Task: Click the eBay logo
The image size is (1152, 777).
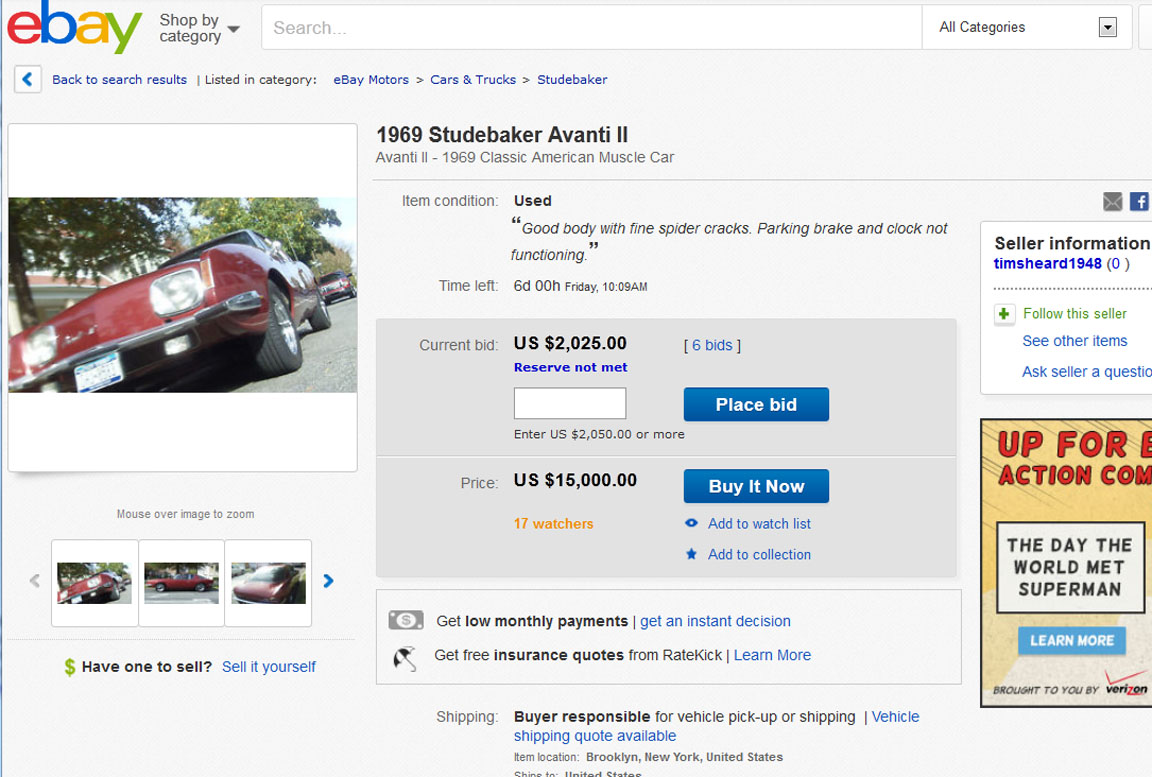Action: [x=74, y=27]
